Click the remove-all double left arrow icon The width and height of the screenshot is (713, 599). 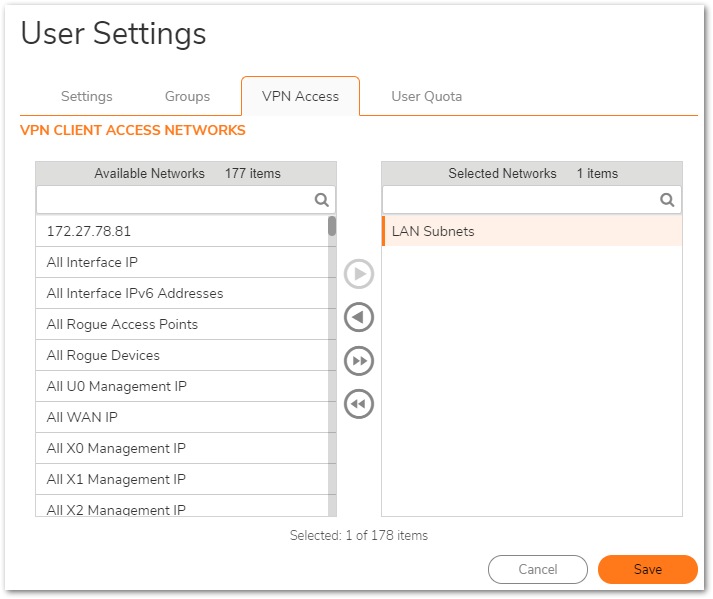[x=358, y=404]
